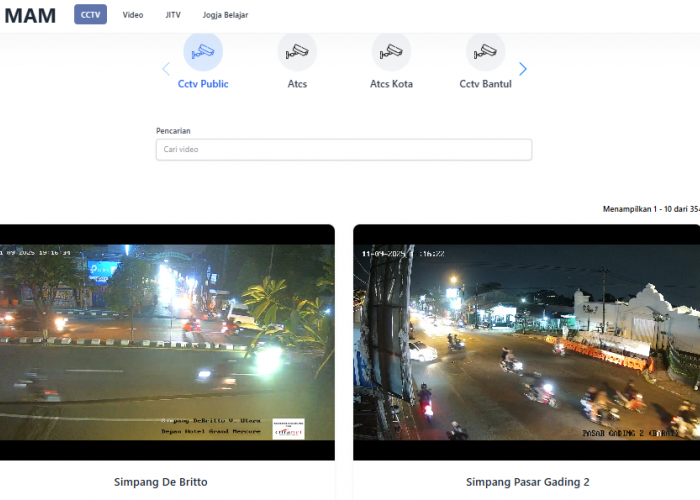Click the Pencarian label
The image size is (700, 500).
(173, 131)
